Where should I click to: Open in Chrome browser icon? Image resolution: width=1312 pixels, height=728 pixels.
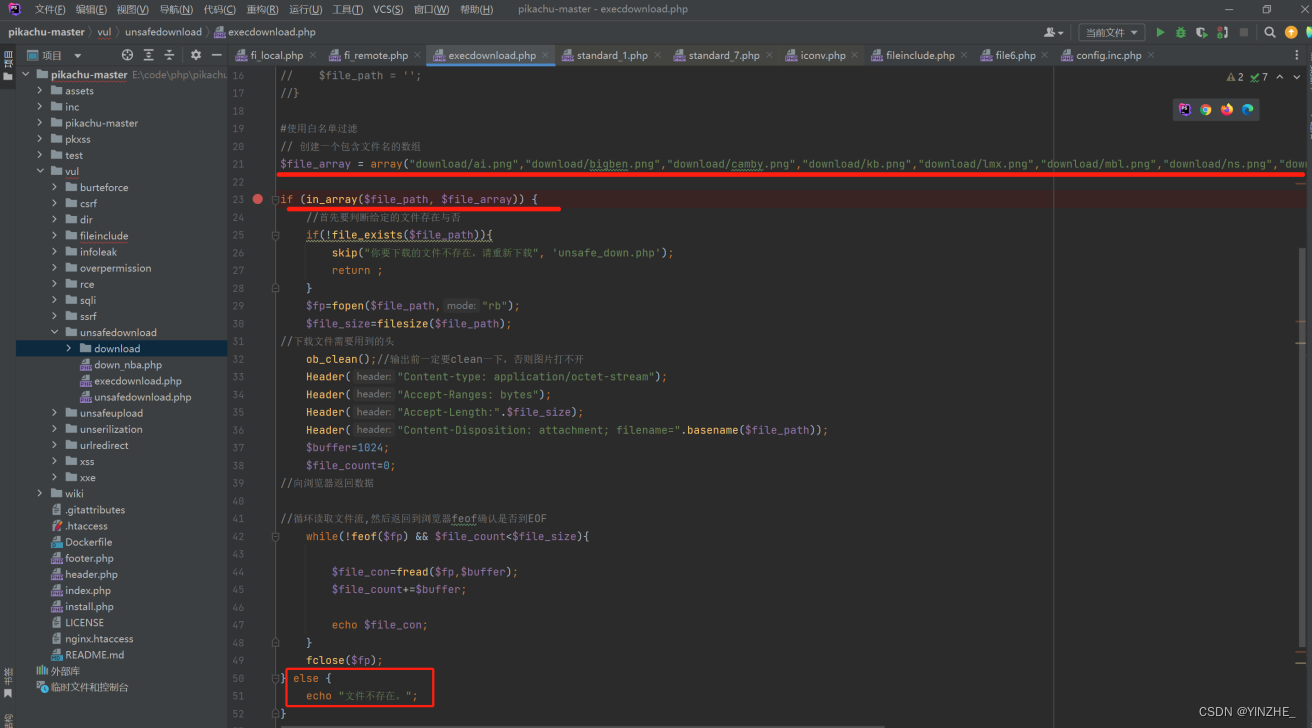tap(1206, 109)
